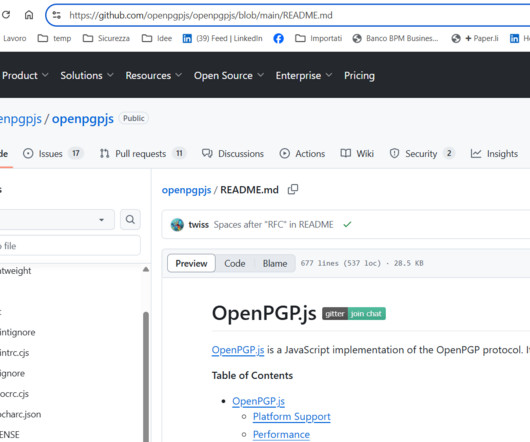This screenshot has height=442, width=530.
Task: Open the temp bookmarks folder
Action: (x=54, y=38)
